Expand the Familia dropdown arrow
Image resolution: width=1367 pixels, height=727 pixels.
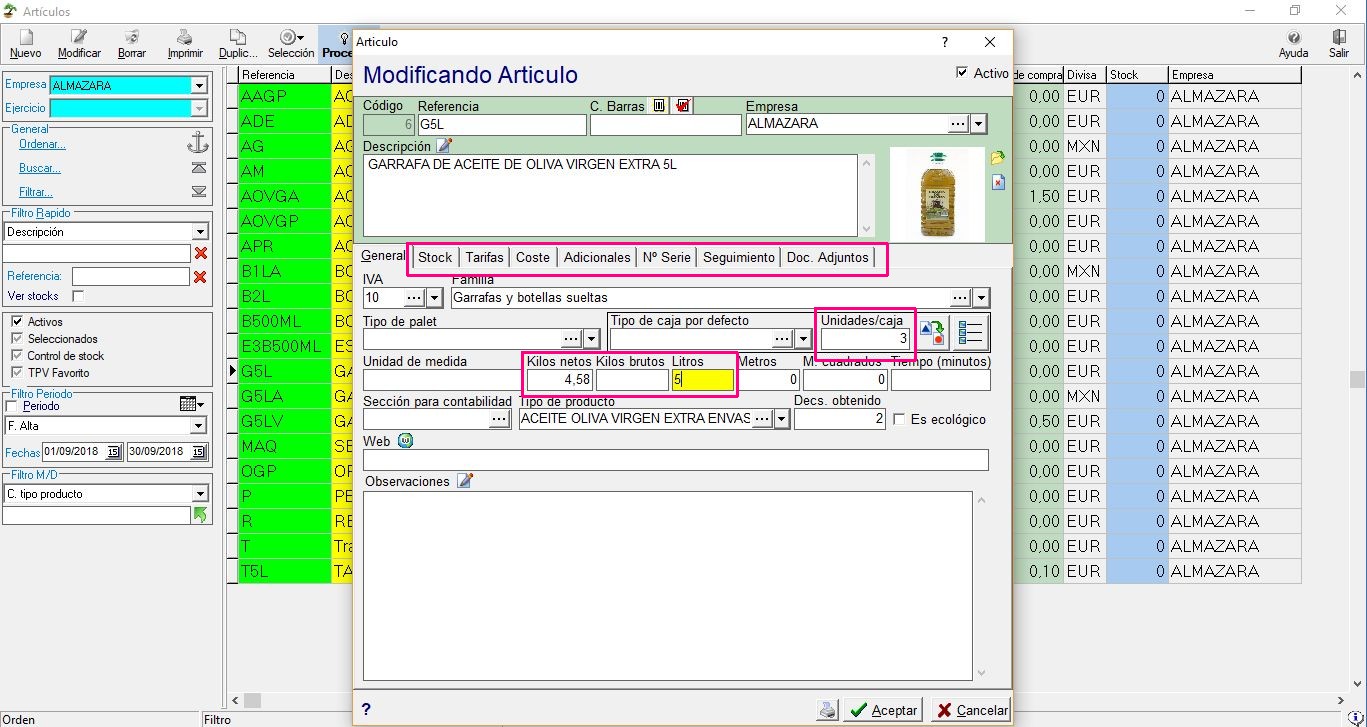click(980, 298)
